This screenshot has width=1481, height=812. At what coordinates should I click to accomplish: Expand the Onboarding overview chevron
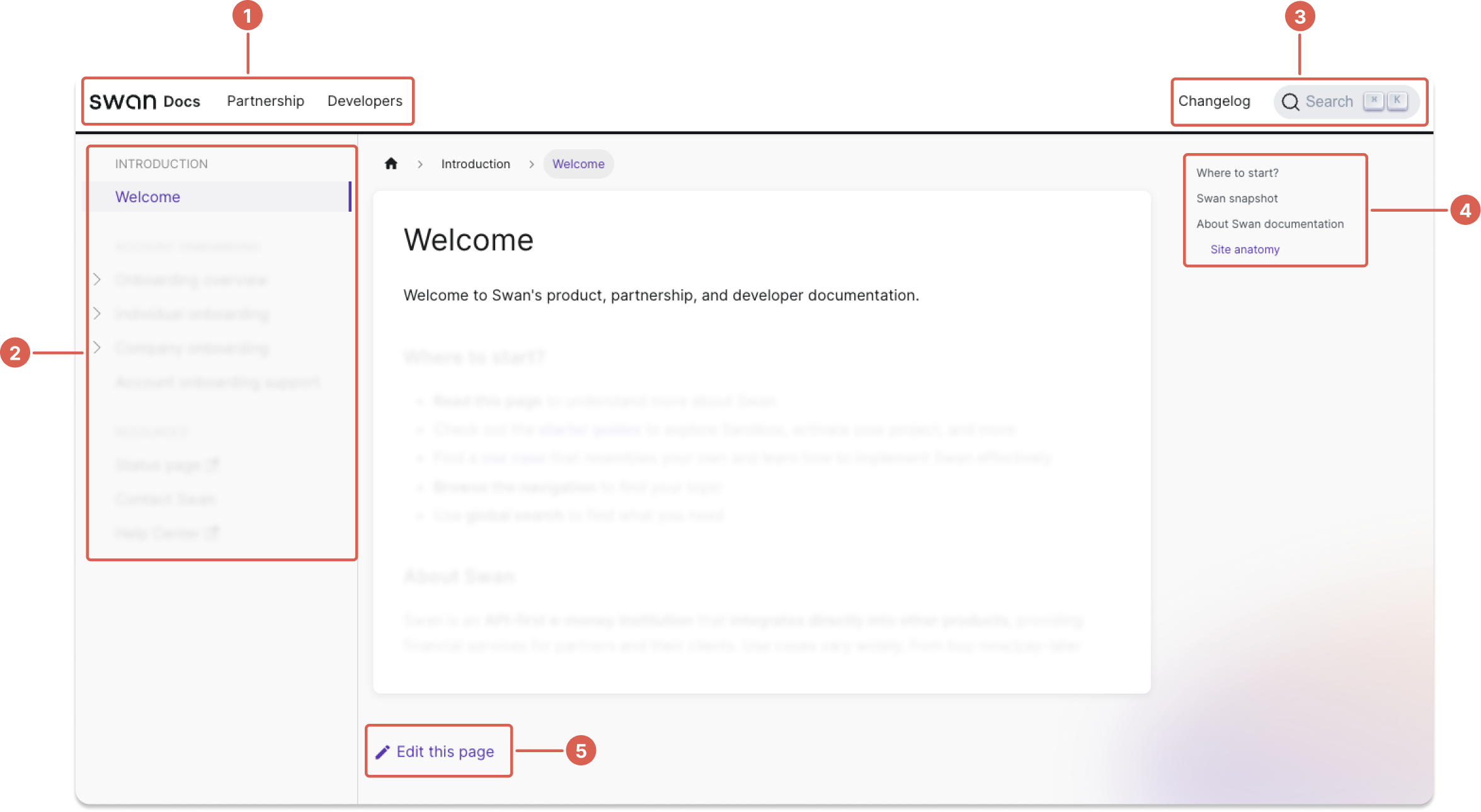coord(97,279)
